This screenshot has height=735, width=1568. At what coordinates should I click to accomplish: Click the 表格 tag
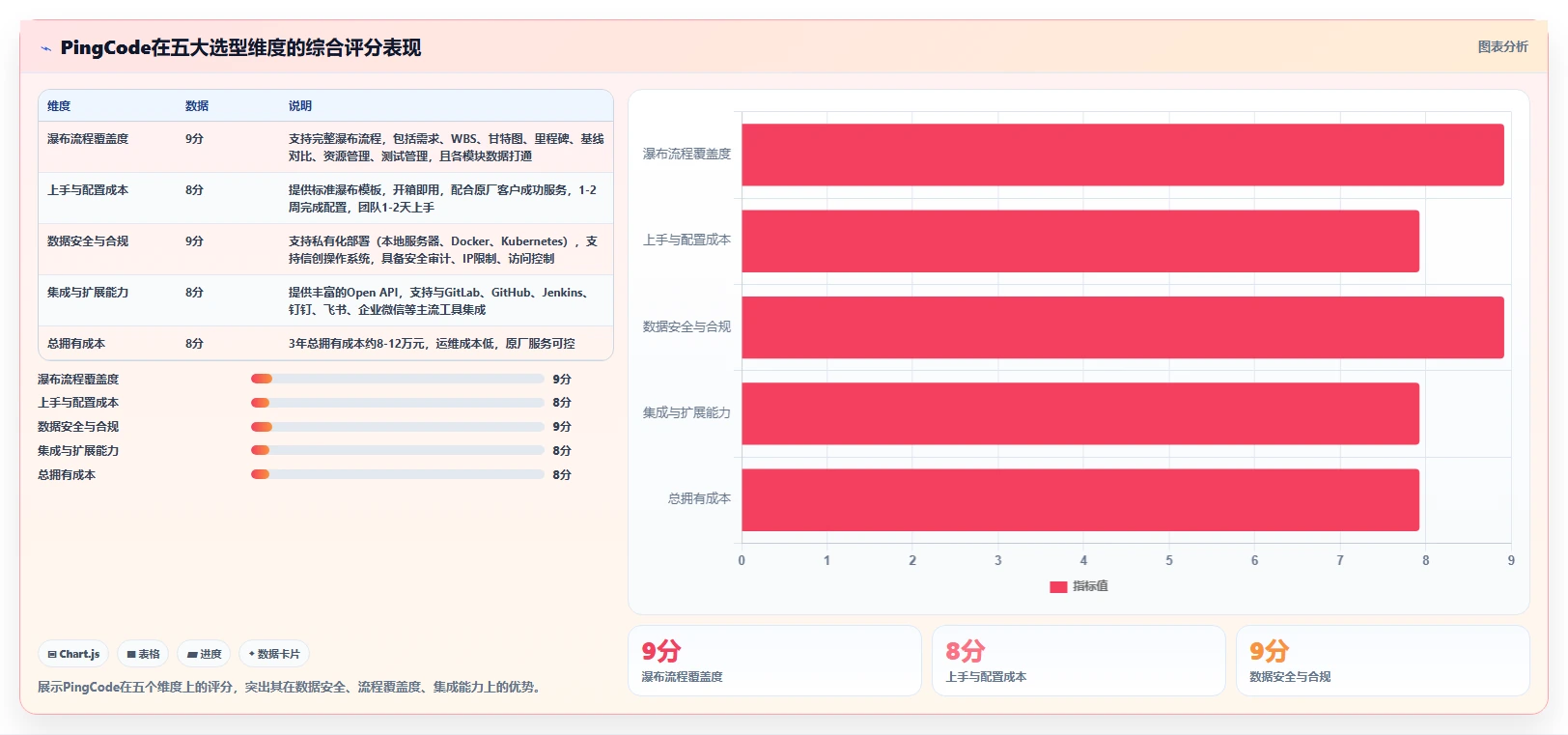143,654
